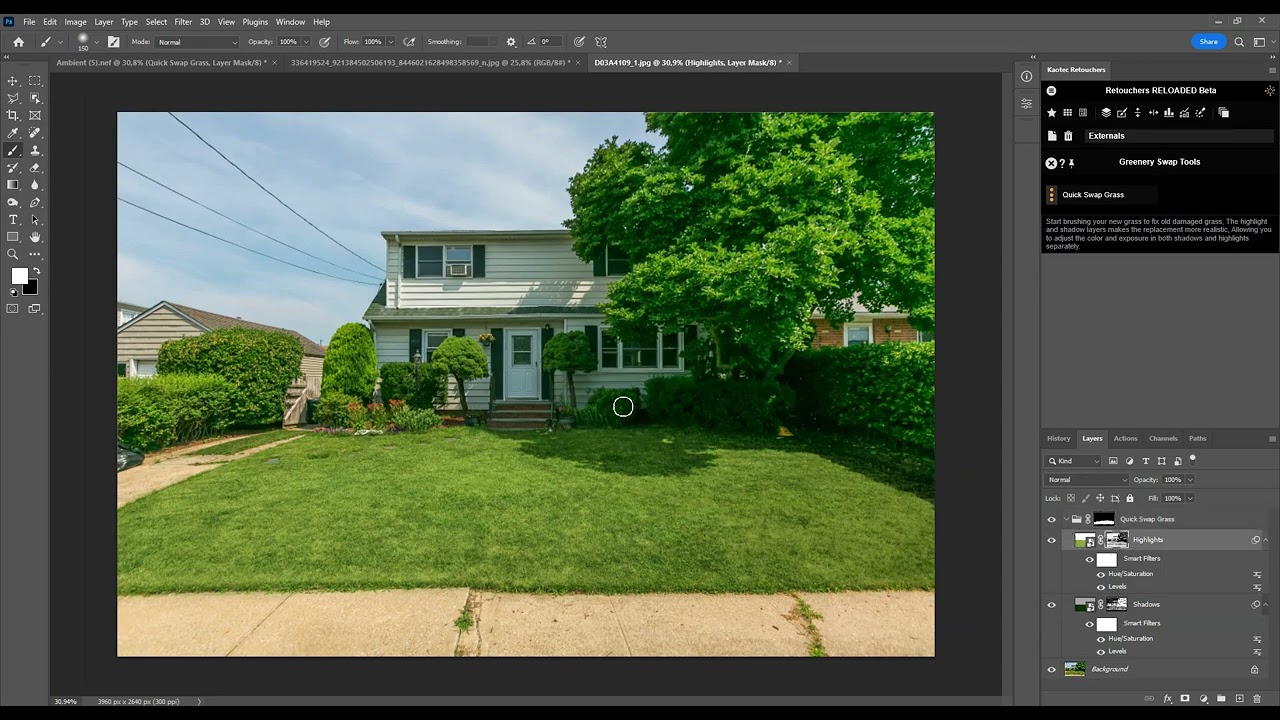This screenshot has width=1280, height=720.
Task: Select the Move tool
Action: tap(13, 81)
